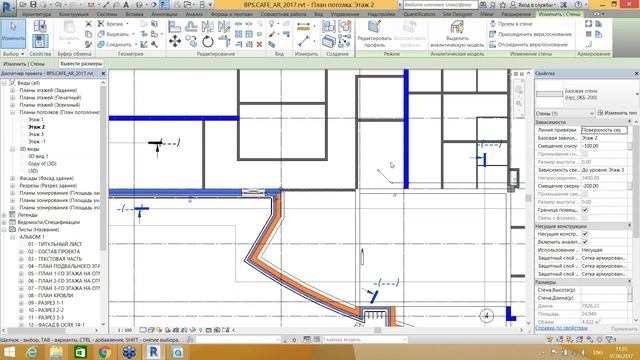Open Internet Explorer from the taskbar
The width and height of the screenshot is (640, 360).
[x=32, y=352]
